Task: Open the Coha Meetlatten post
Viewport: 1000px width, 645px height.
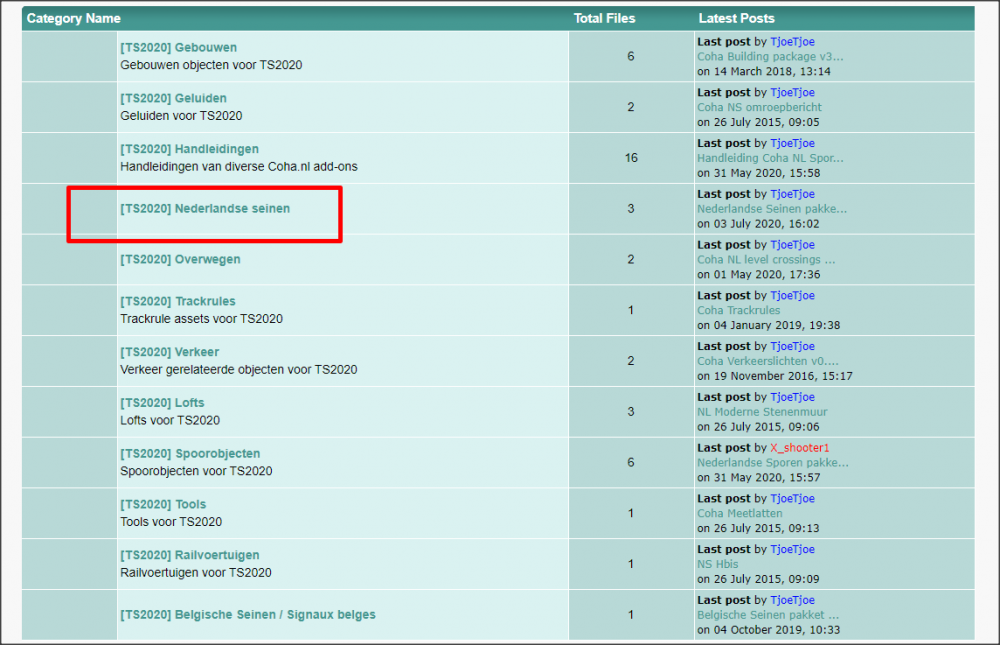Action: click(x=739, y=513)
